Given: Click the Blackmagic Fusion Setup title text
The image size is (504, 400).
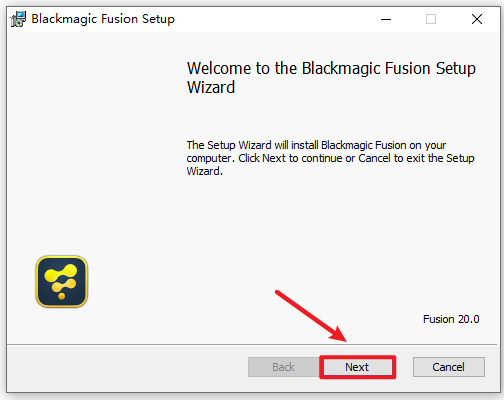Looking at the screenshot, I should click(x=103, y=19).
